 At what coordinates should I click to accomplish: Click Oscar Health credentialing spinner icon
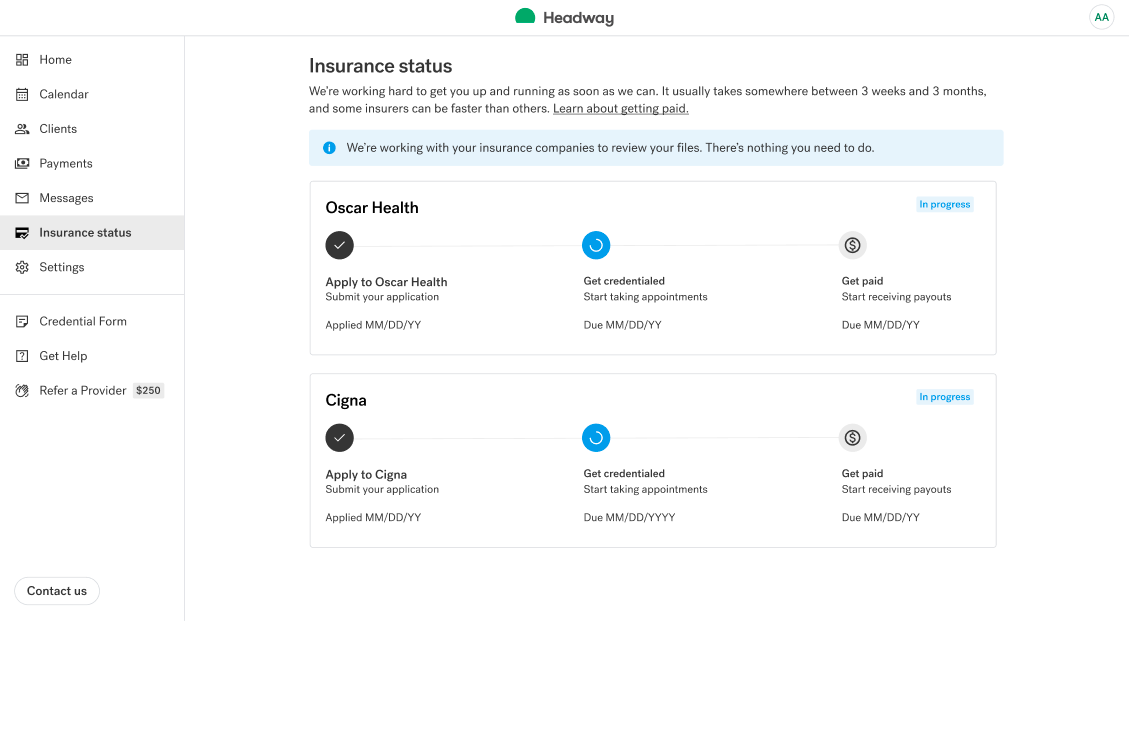596,246
